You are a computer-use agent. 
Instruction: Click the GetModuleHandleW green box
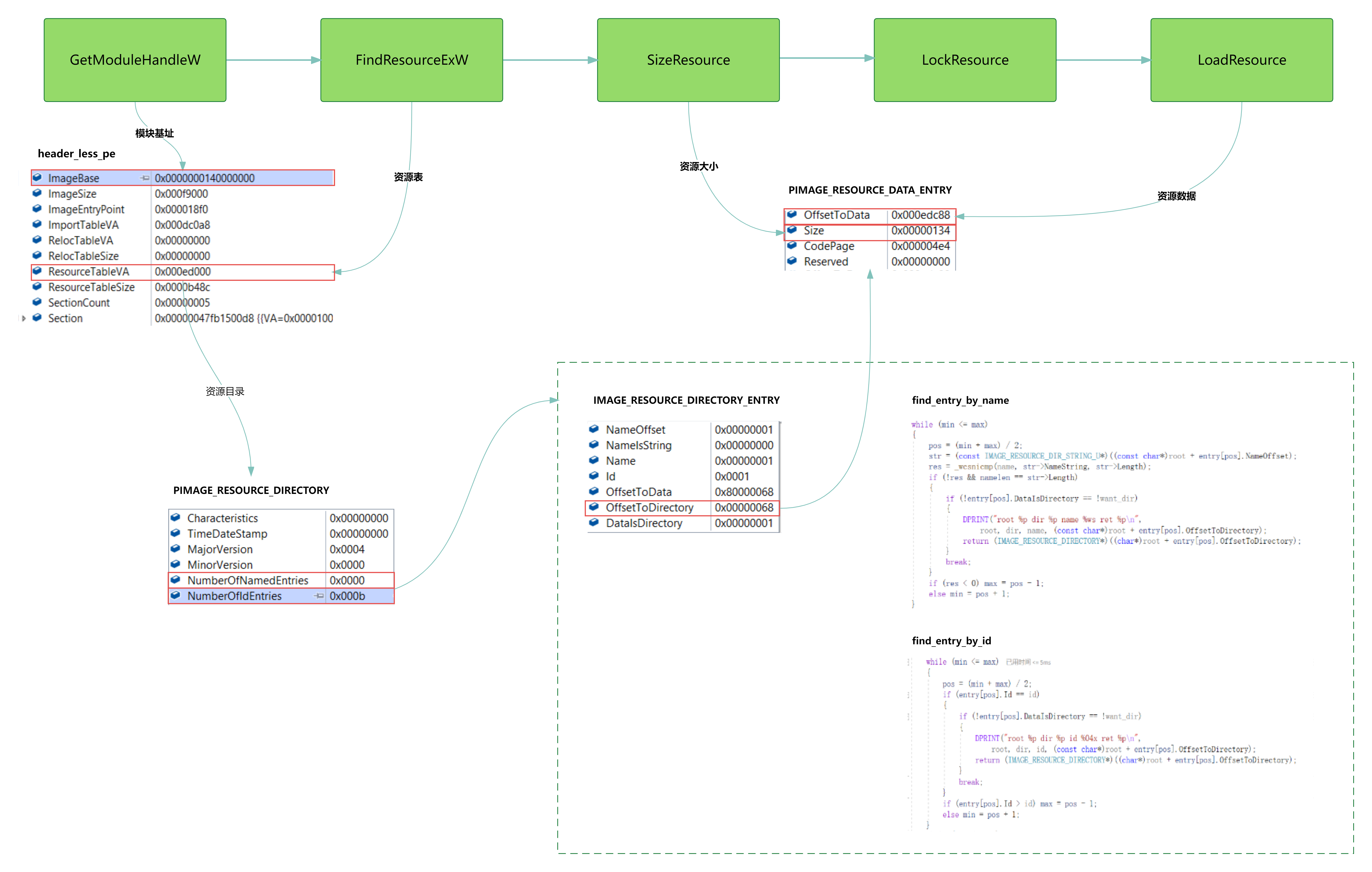click(x=135, y=60)
